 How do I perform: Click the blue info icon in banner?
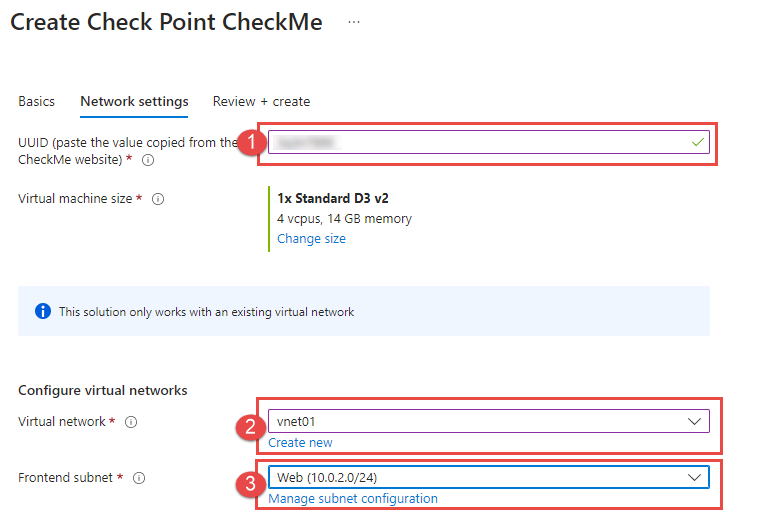[43, 311]
